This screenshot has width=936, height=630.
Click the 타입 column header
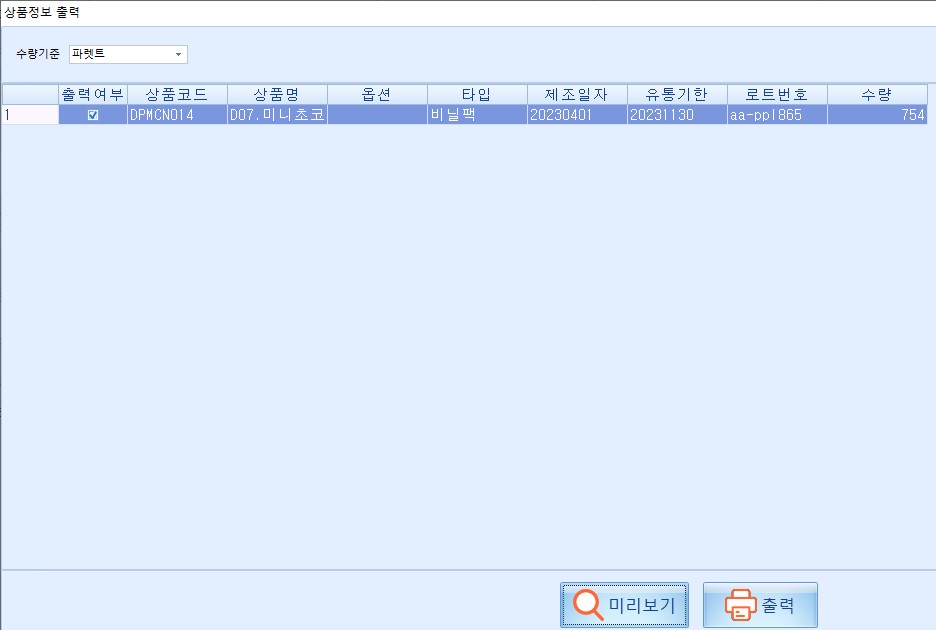point(477,94)
